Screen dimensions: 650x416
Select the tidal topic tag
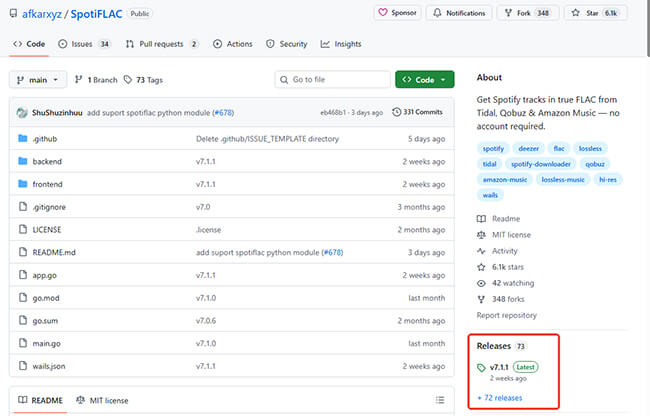tap(490, 164)
